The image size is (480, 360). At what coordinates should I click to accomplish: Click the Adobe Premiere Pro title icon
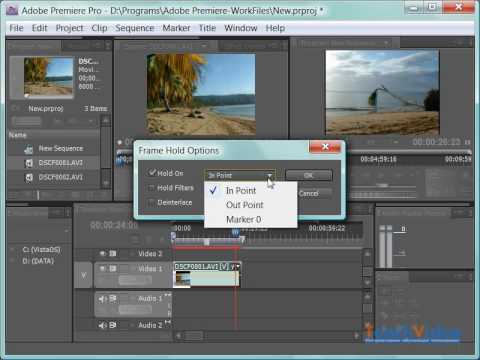tap(12, 11)
